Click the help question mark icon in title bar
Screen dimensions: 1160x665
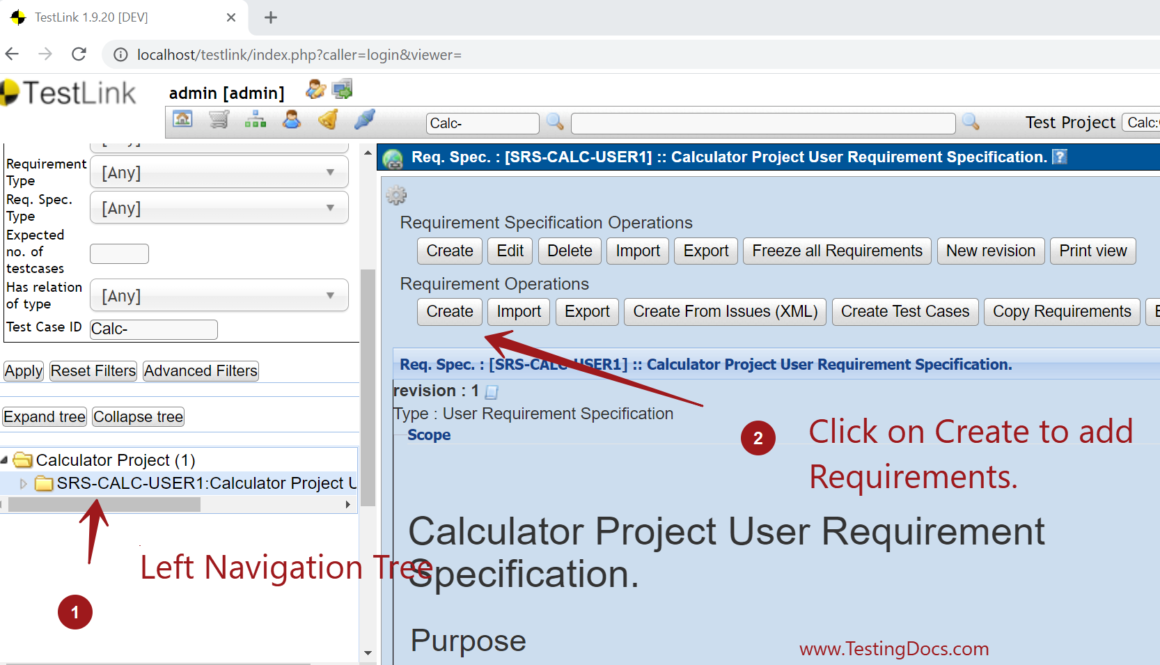(1060, 157)
